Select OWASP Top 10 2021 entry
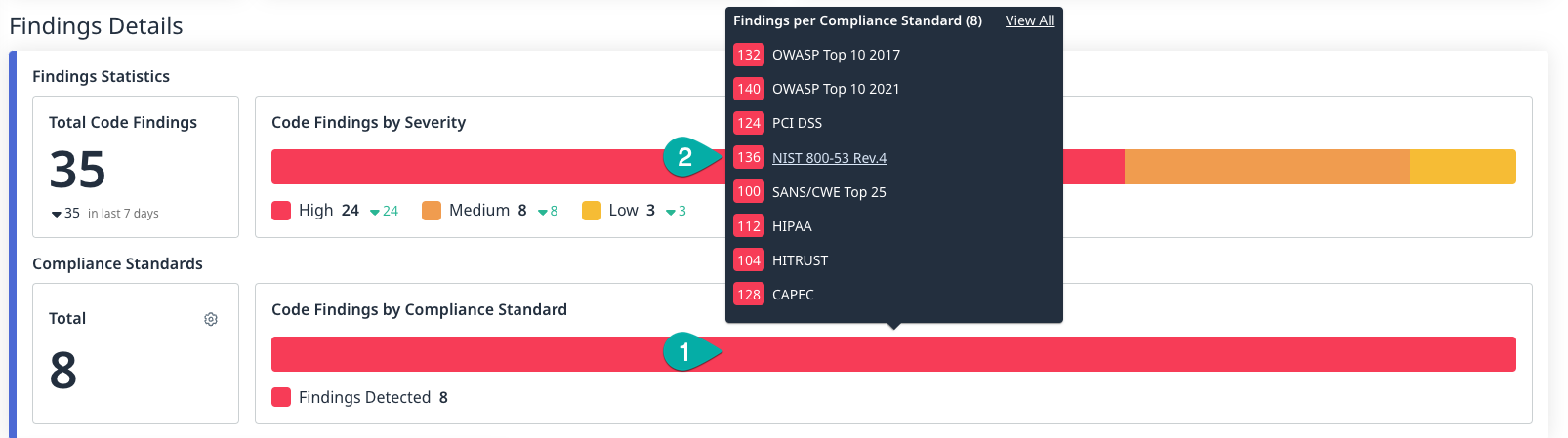Image resolution: width=1568 pixels, height=438 pixels. [836, 89]
